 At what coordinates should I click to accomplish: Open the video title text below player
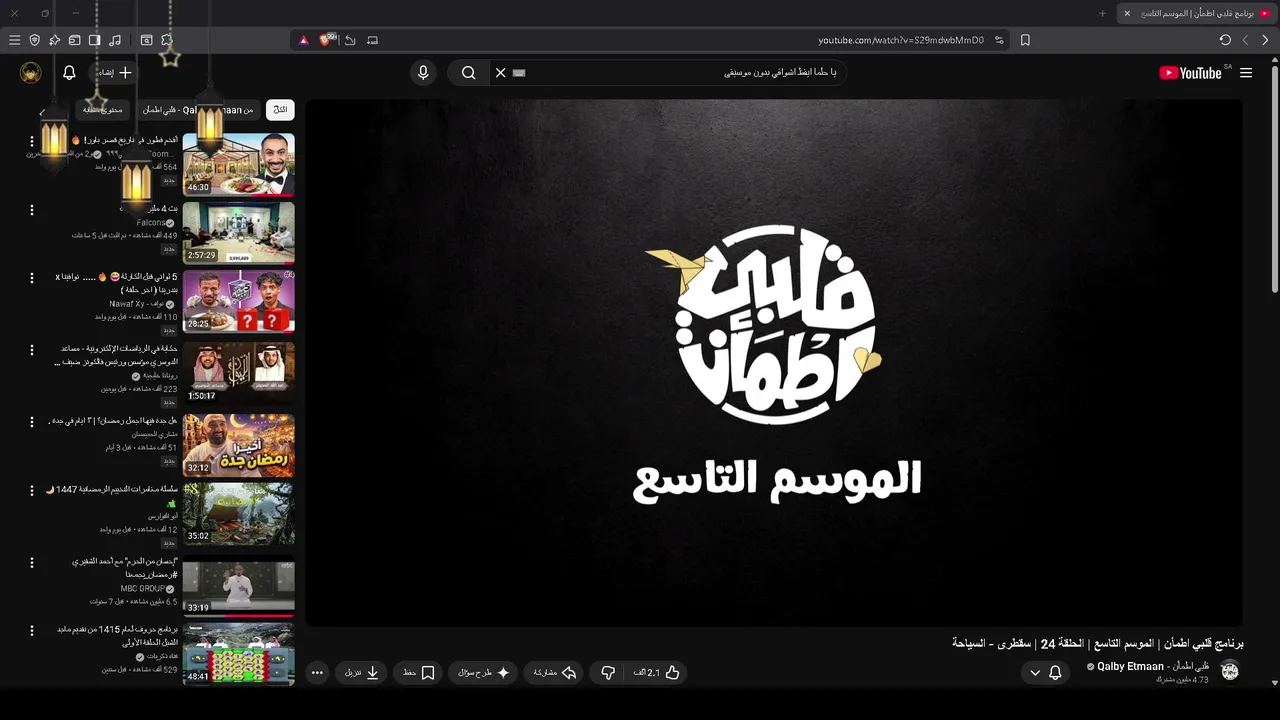pos(1098,643)
